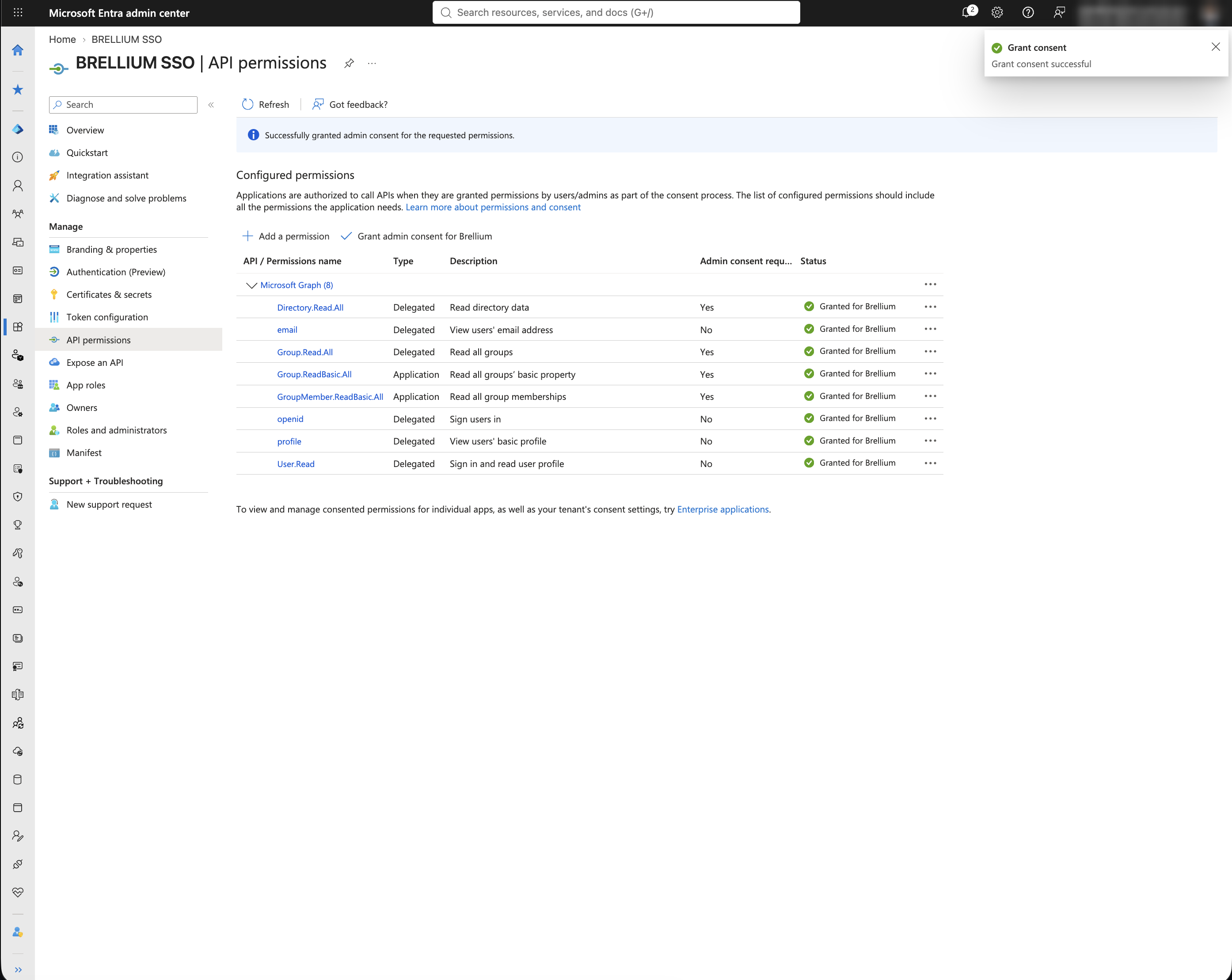Click Got feedback? in toolbar
Viewport: 1232px width, 980px height.
coord(350,105)
